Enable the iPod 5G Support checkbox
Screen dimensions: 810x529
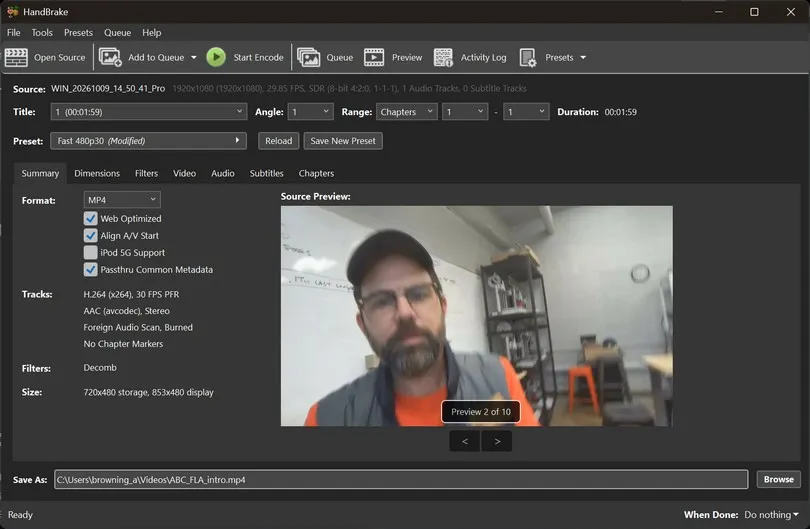tap(90, 253)
